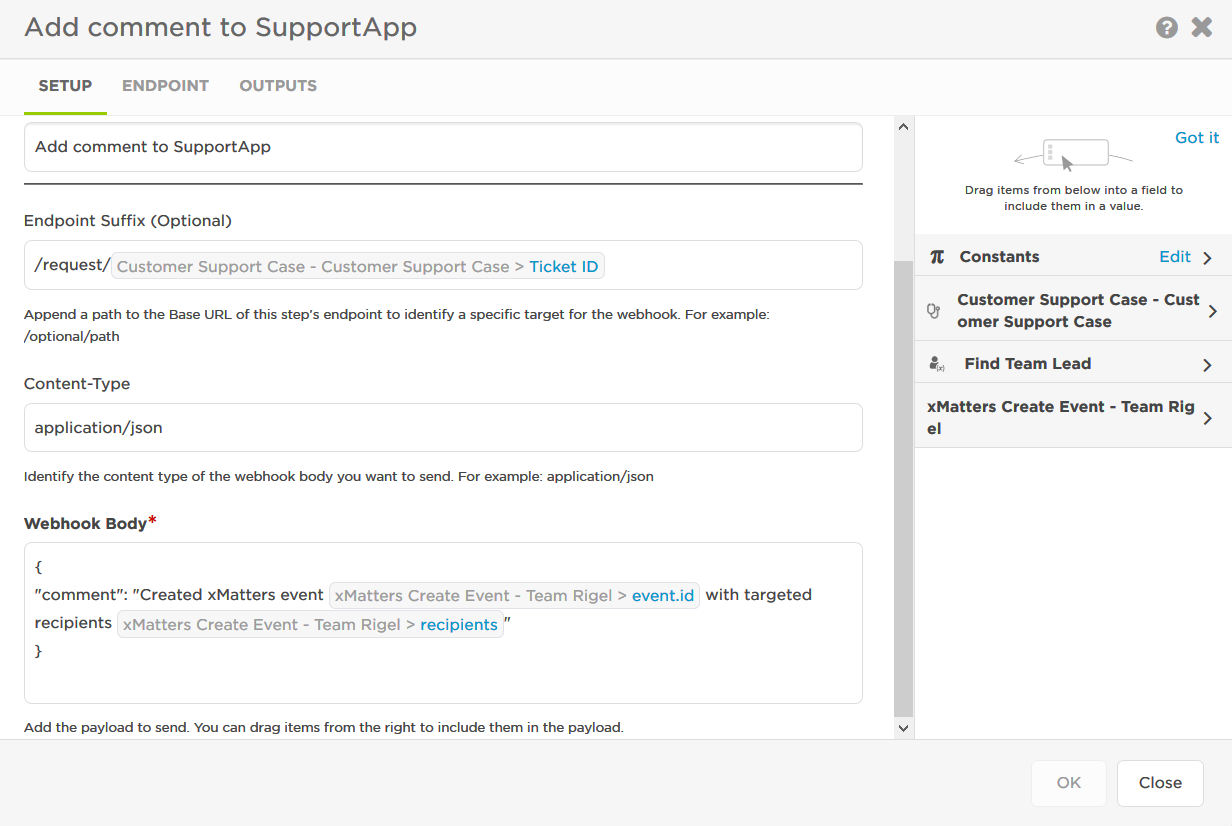Select the SETUP tab
1232x826 pixels.
point(65,86)
